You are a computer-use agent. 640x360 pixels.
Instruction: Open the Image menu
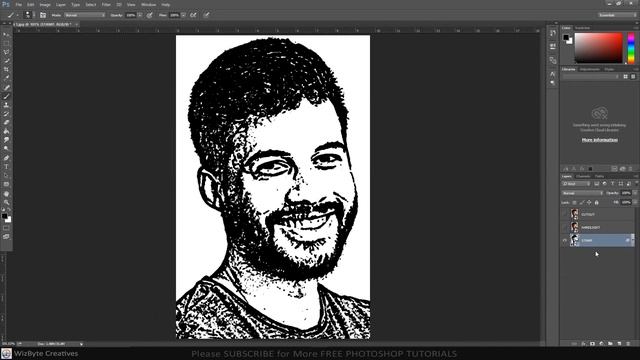coord(45,4)
